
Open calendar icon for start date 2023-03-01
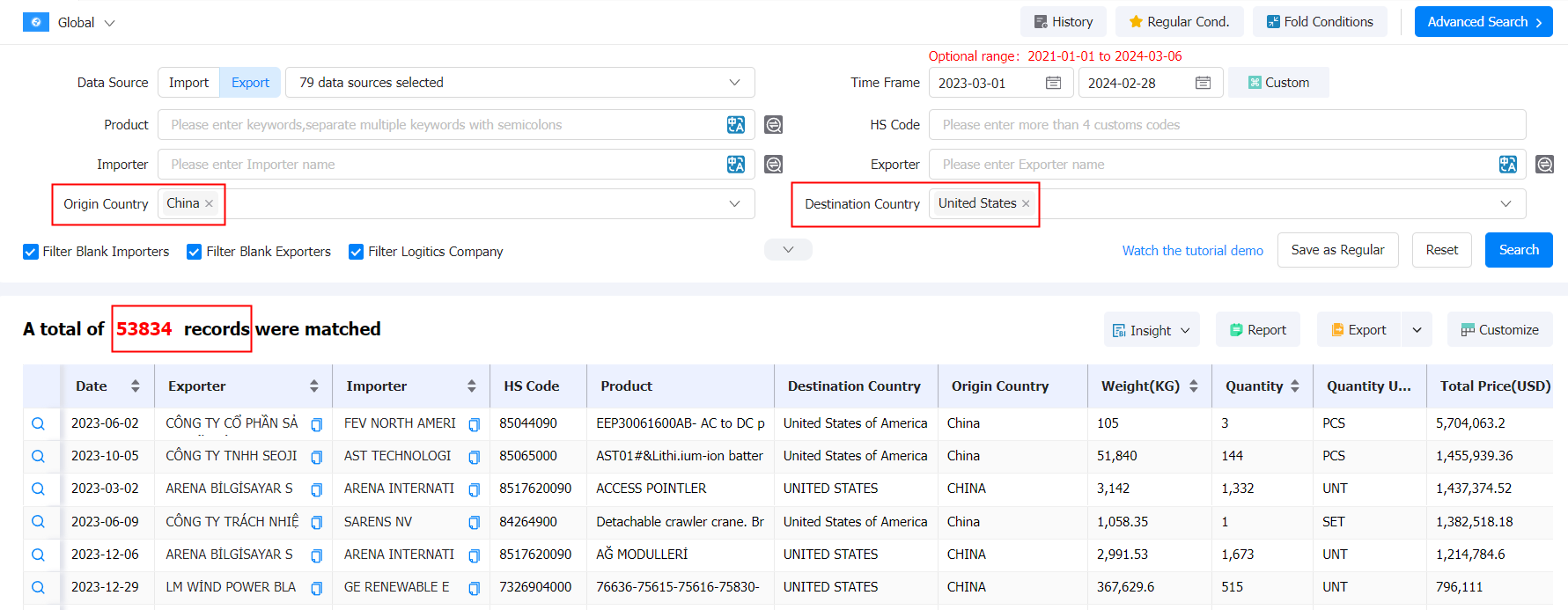1053,83
